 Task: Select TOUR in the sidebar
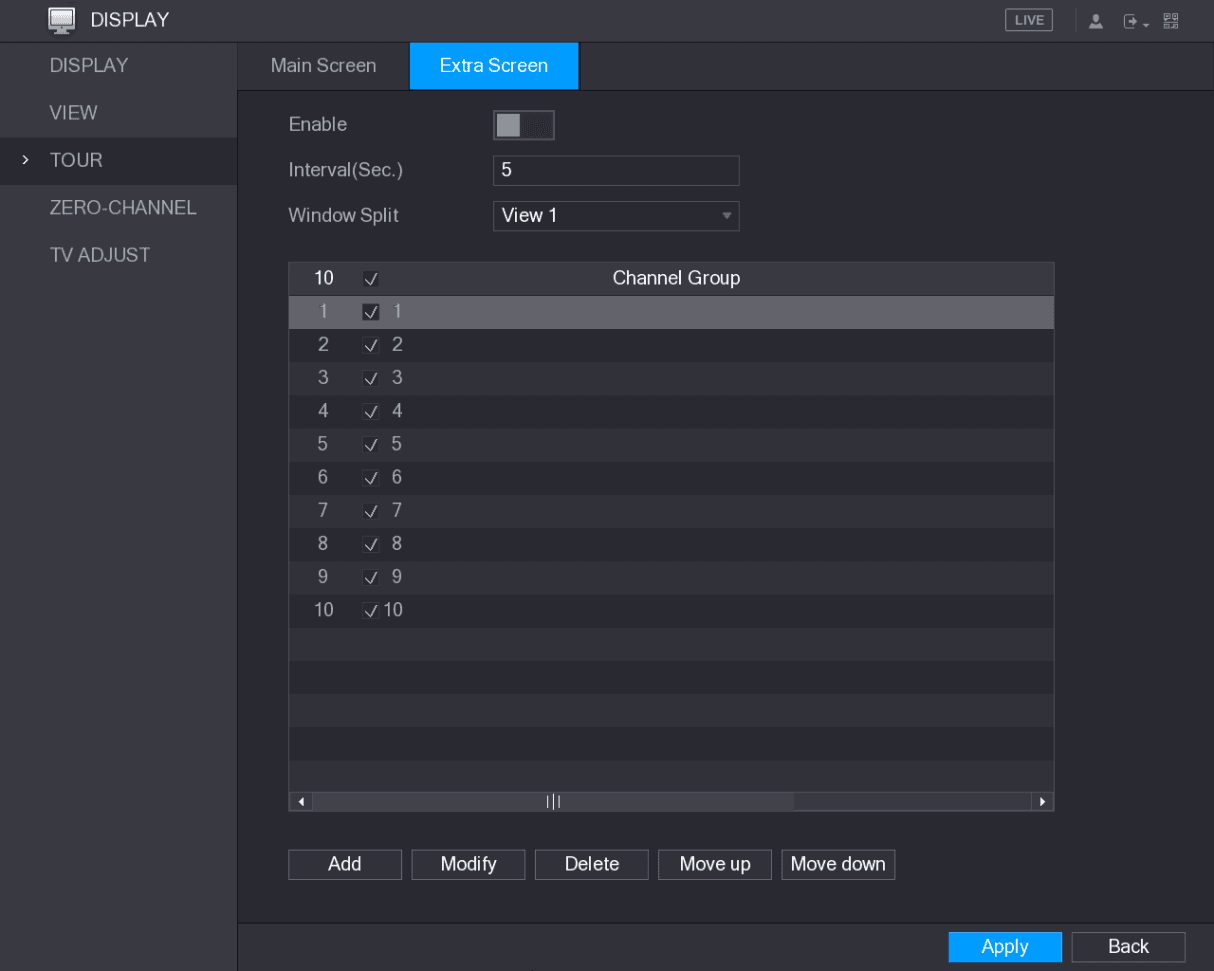pos(118,160)
